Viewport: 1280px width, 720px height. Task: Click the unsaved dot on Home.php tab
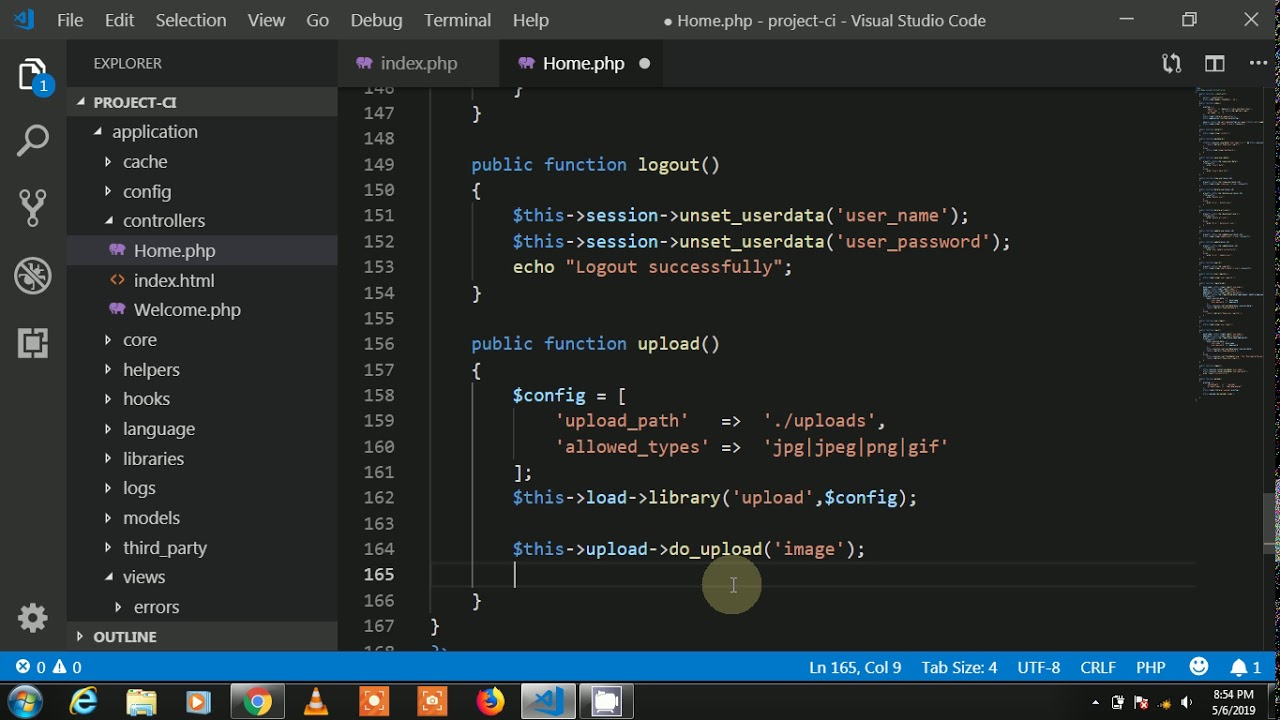(x=644, y=64)
